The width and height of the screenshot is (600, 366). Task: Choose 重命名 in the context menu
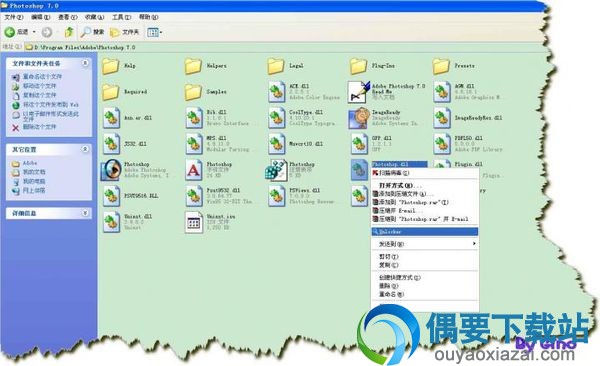tap(425, 294)
